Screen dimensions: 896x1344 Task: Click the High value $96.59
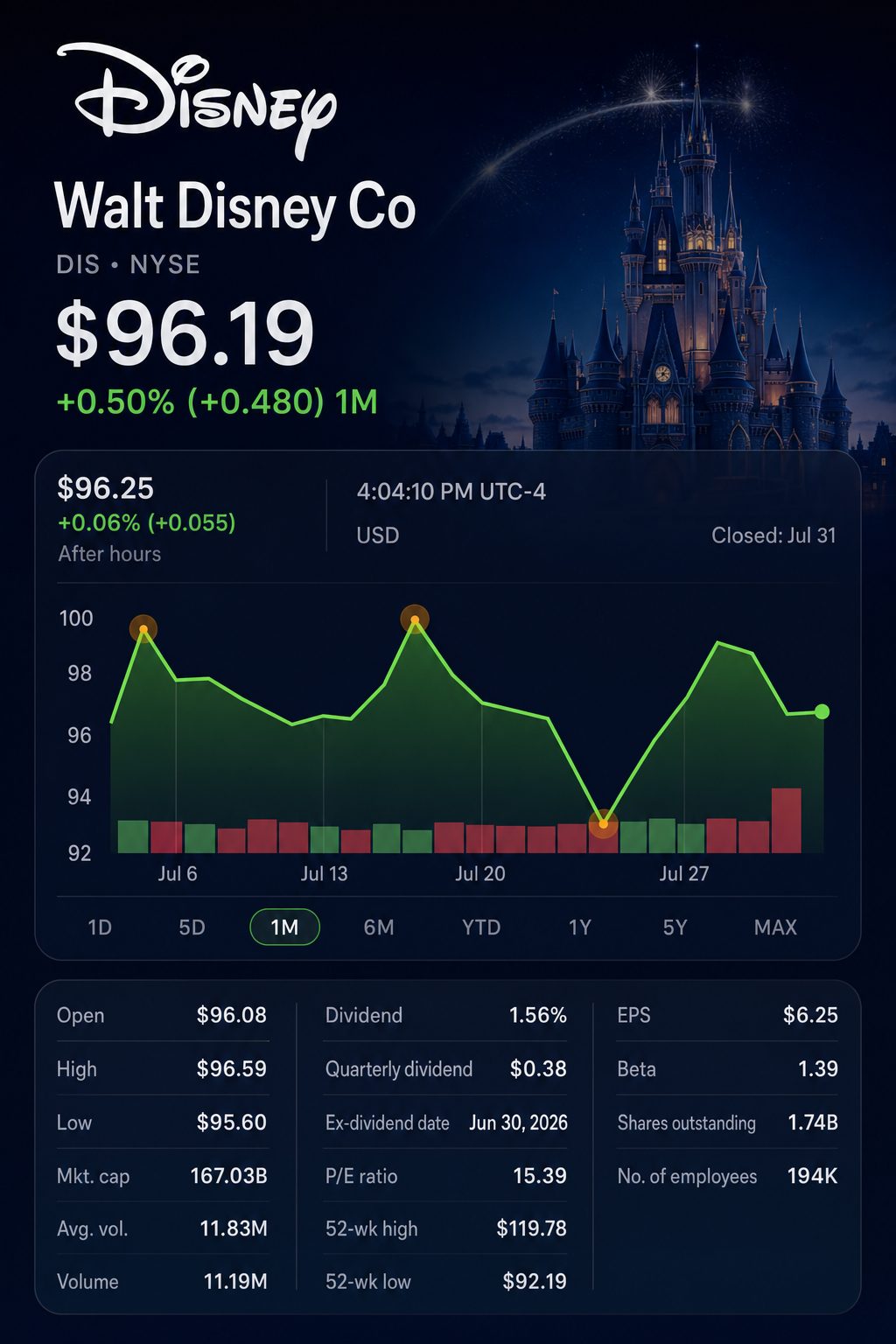[x=231, y=1068]
